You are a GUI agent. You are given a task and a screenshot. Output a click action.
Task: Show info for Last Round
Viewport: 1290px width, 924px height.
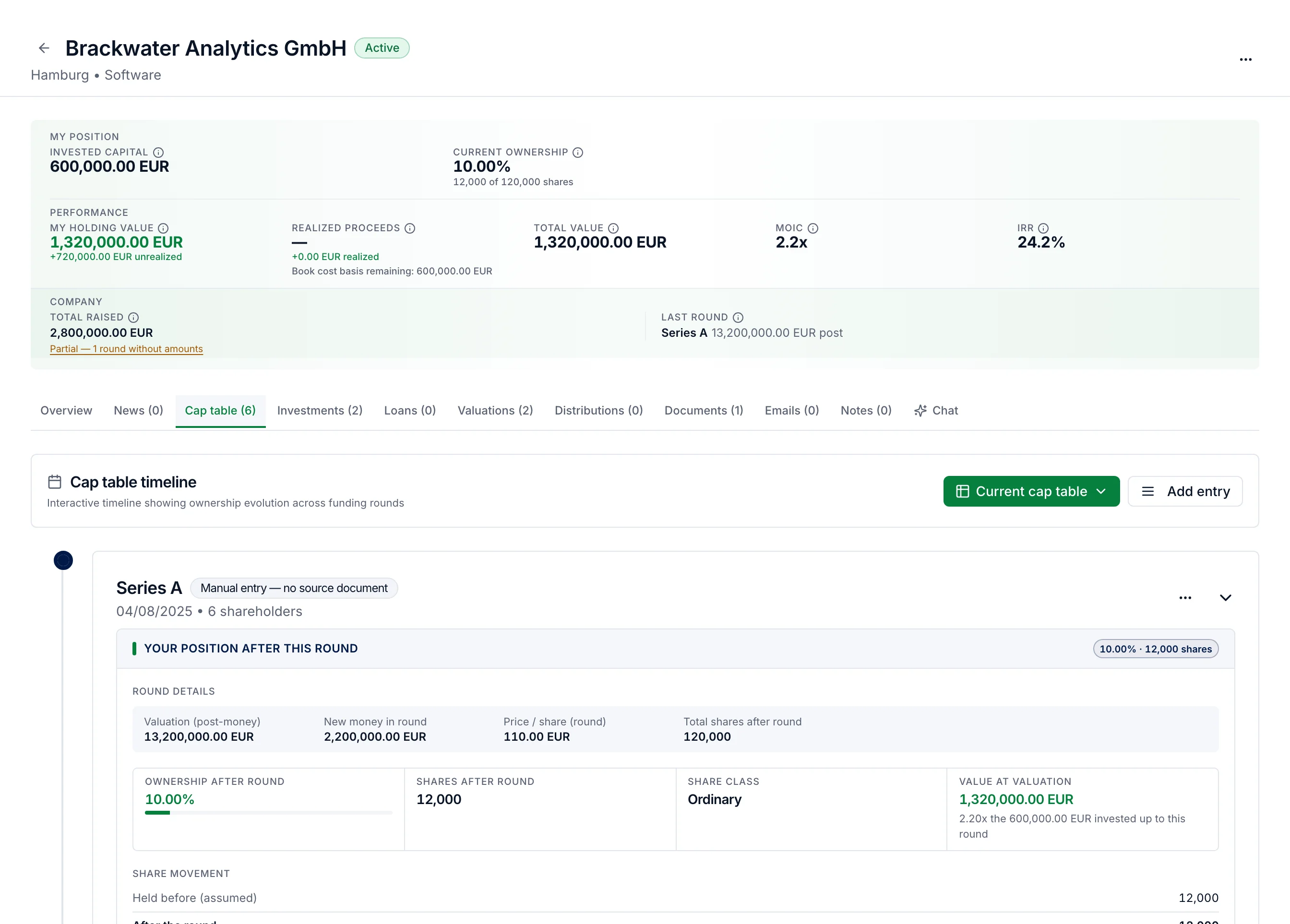click(738, 317)
